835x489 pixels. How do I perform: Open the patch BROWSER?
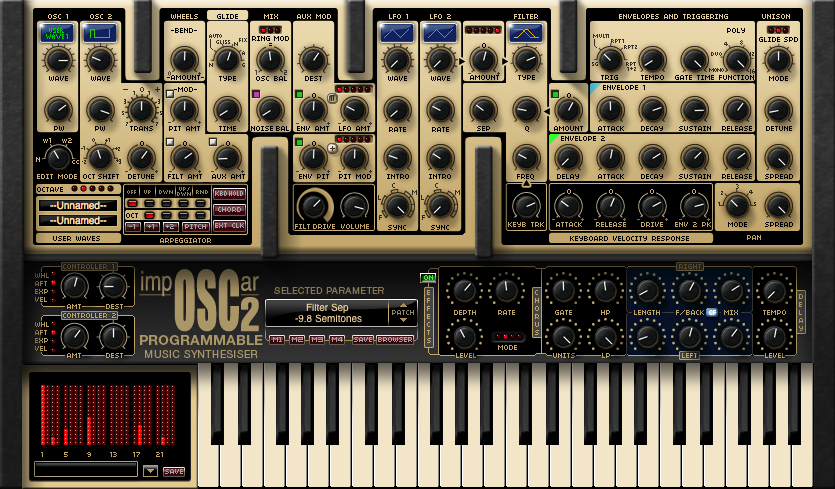tap(395, 340)
